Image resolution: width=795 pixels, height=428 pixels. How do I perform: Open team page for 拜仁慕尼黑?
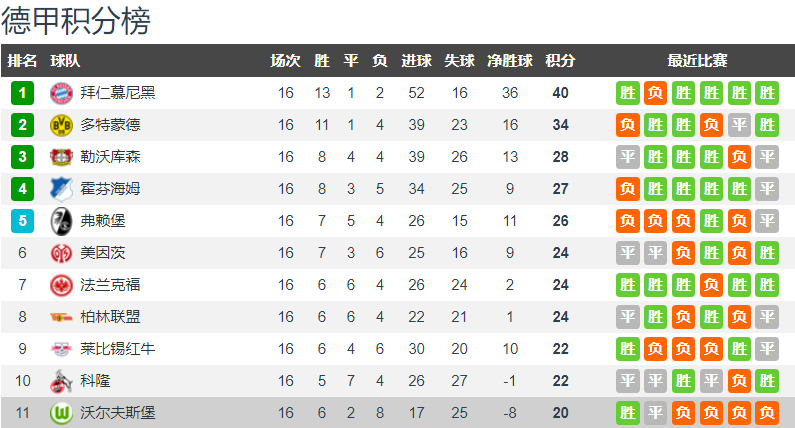pyautogui.click(x=118, y=93)
